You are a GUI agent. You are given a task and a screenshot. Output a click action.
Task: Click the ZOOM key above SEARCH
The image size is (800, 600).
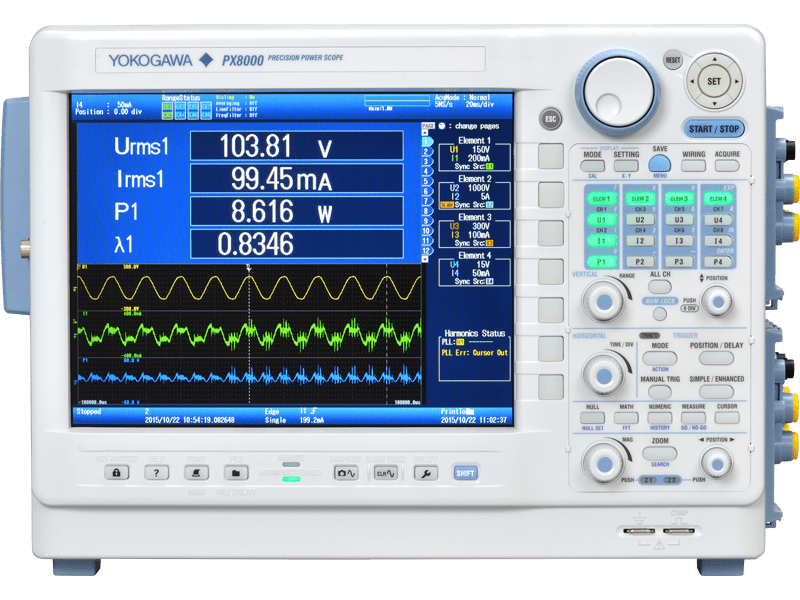point(660,453)
